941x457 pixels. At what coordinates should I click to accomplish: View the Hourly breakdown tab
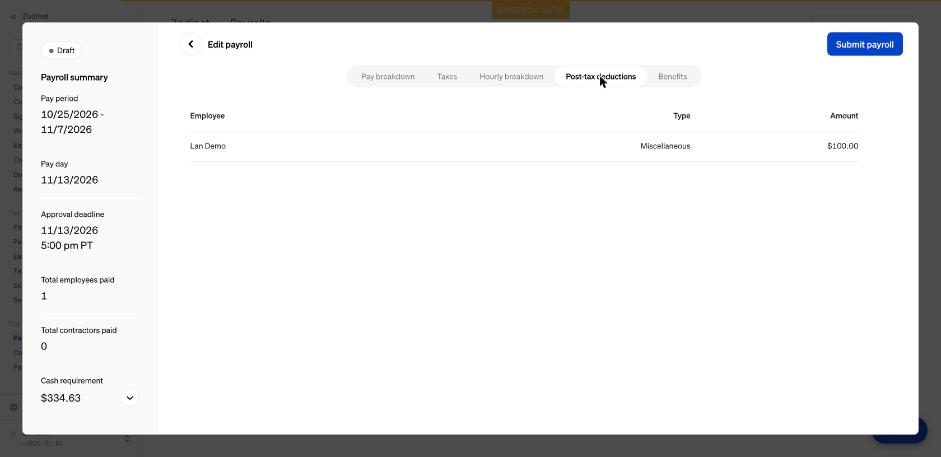click(511, 76)
